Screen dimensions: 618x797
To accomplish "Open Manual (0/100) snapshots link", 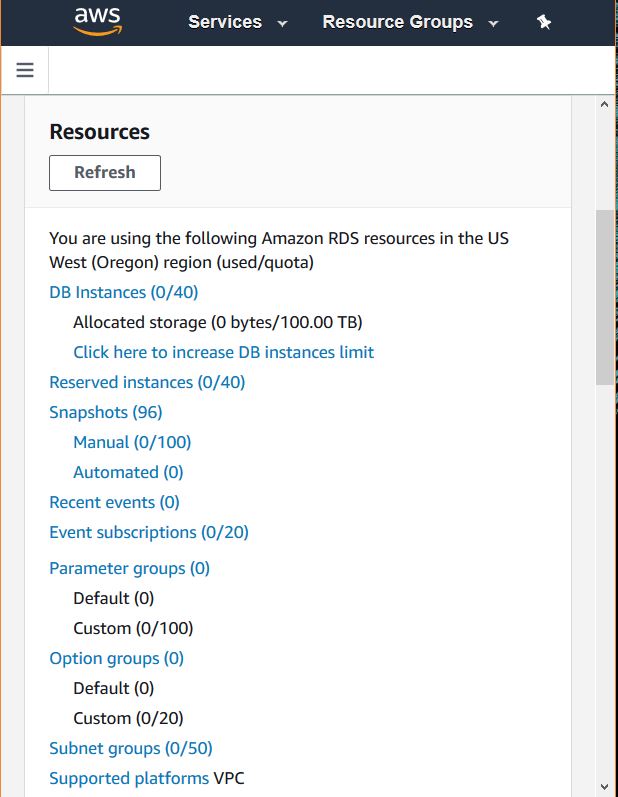I will click(132, 442).
